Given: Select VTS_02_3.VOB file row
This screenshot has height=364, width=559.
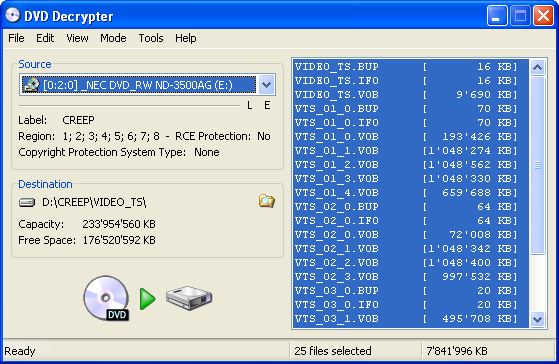Looking at the screenshot, I should pyautogui.click(x=411, y=277).
